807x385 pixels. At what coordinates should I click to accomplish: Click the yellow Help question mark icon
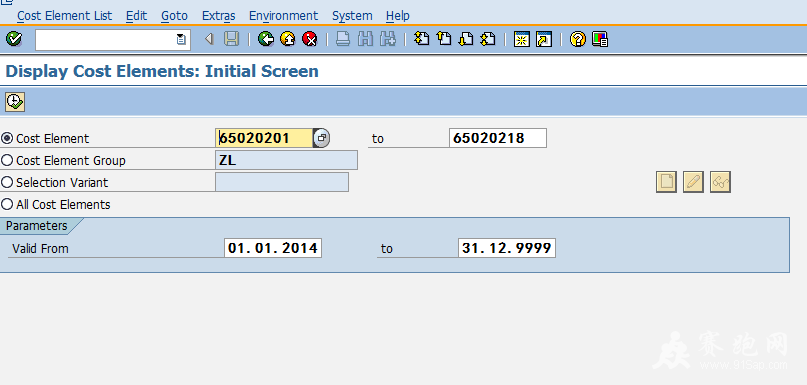tap(577, 39)
